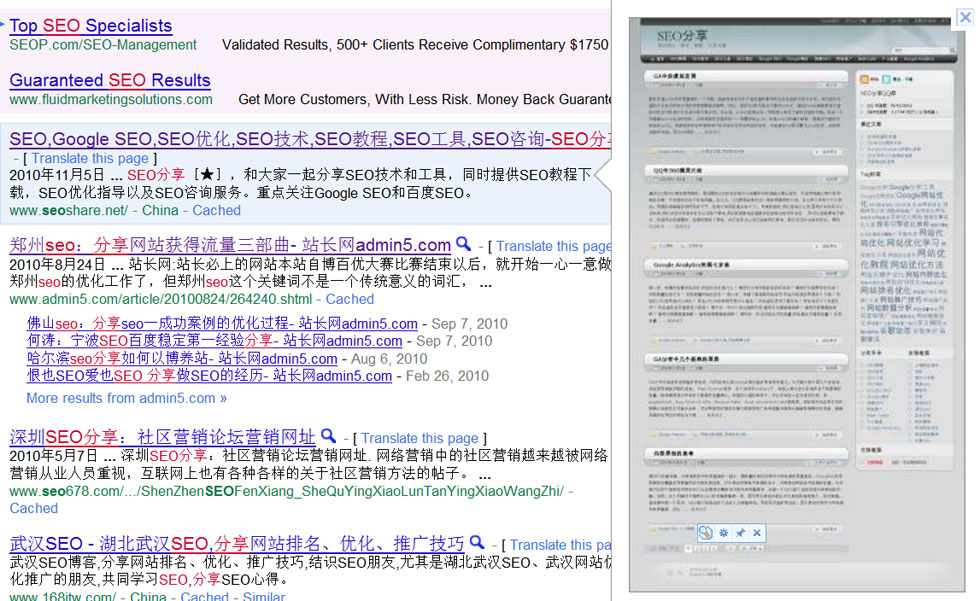
Task: Open the 郑州seo admin5.com result title
Action: tap(230, 245)
